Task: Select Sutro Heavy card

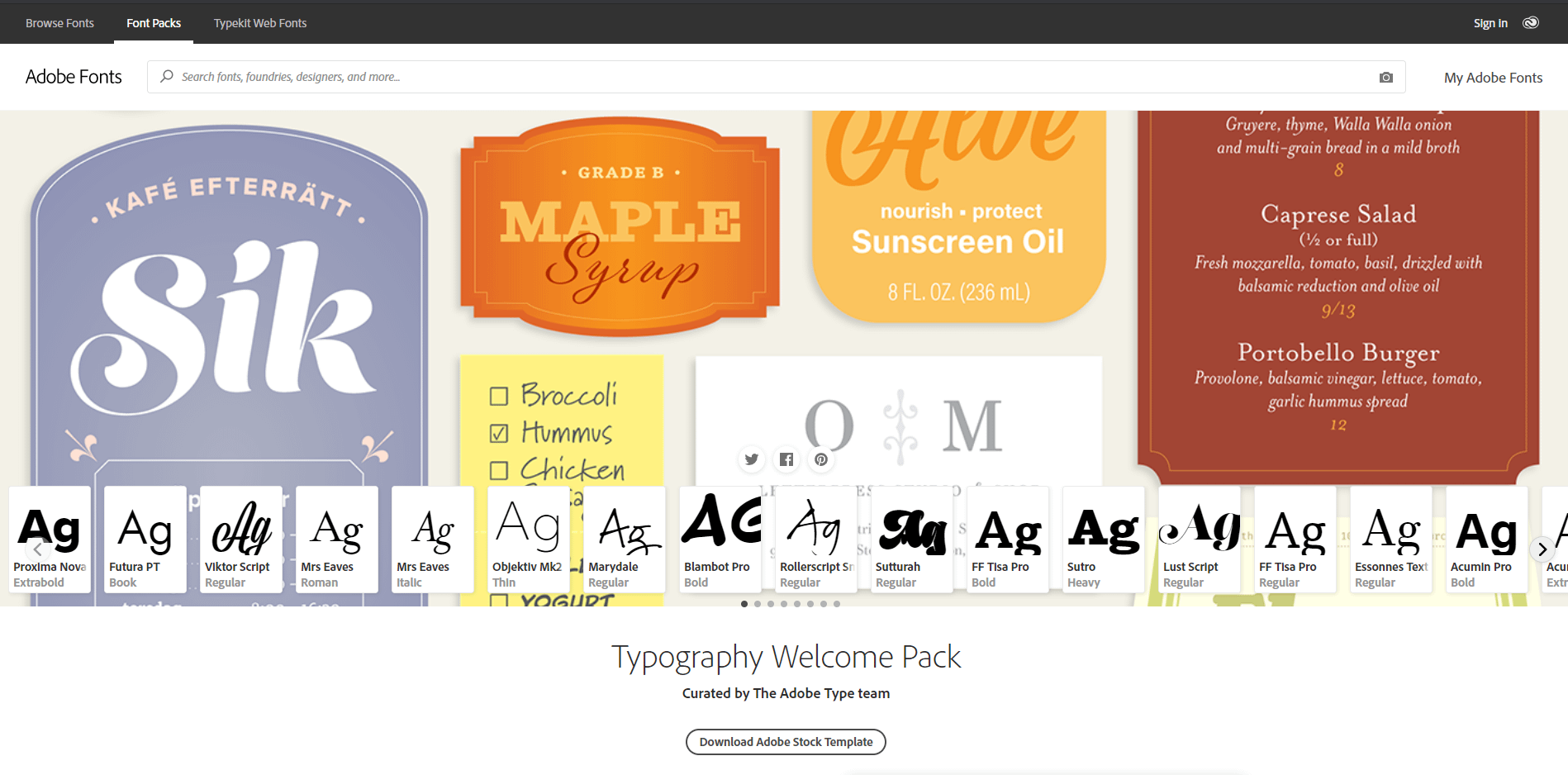Action: 1104,540
